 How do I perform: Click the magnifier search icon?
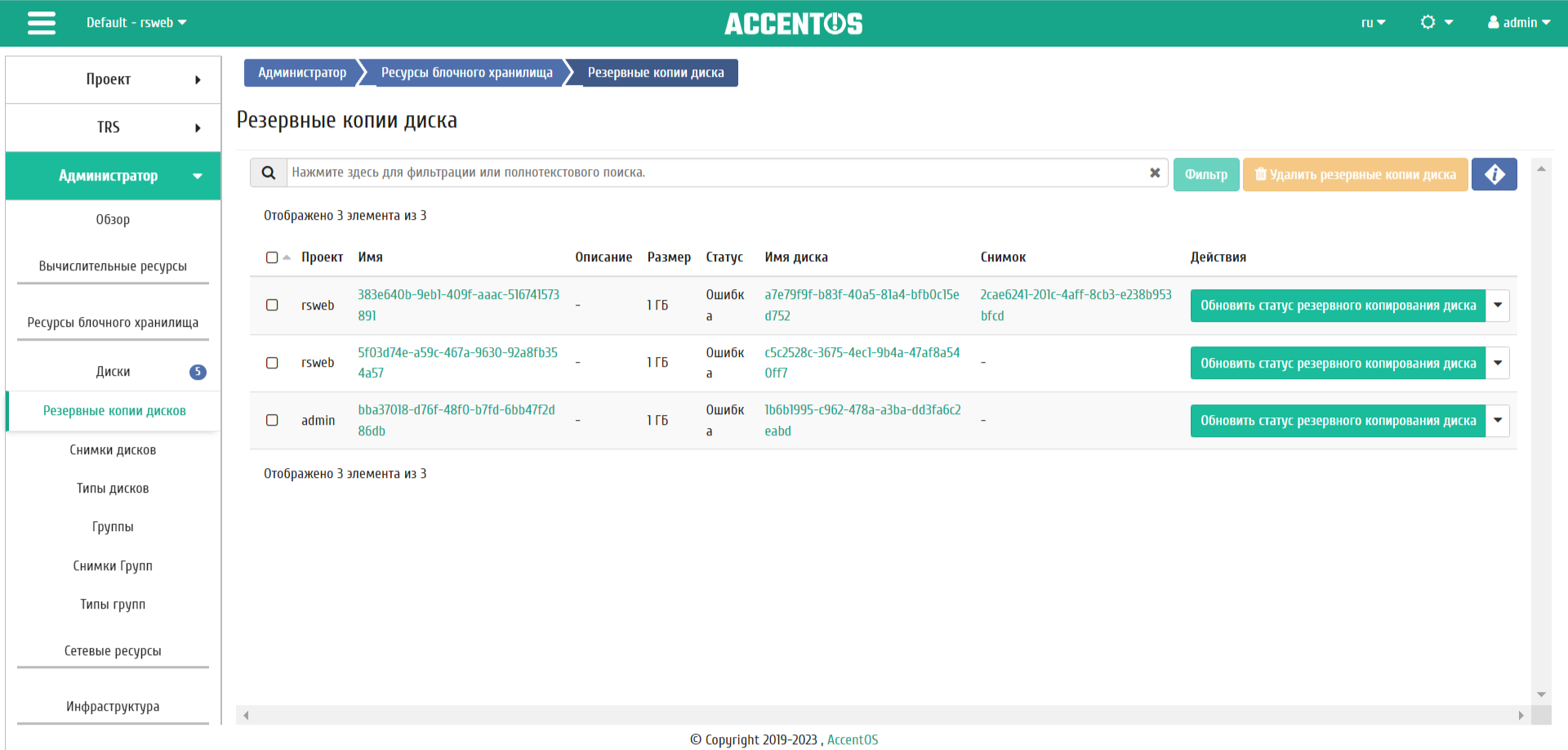(268, 173)
